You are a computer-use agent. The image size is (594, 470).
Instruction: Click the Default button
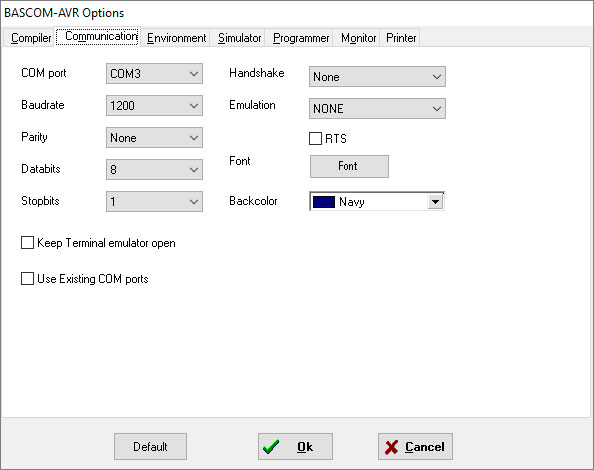pyautogui.click(x=150, y=447)
